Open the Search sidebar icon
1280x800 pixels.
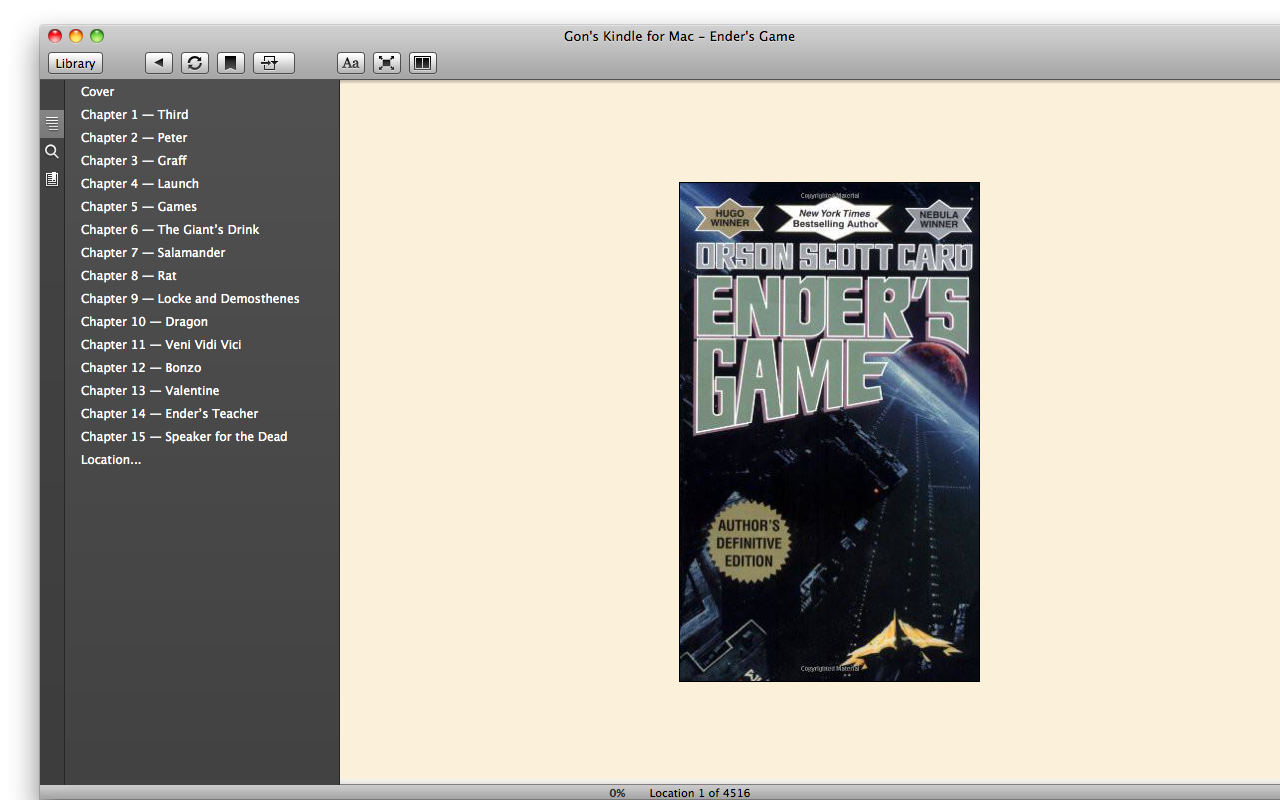pyautogui.click(x=52, y=152)
